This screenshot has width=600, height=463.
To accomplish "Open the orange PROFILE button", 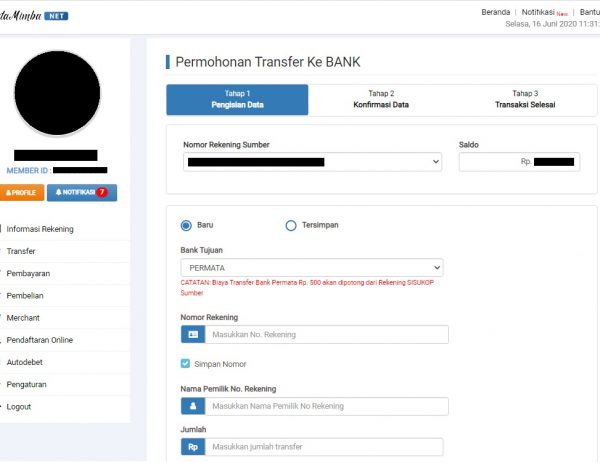I will coord(21,192).
